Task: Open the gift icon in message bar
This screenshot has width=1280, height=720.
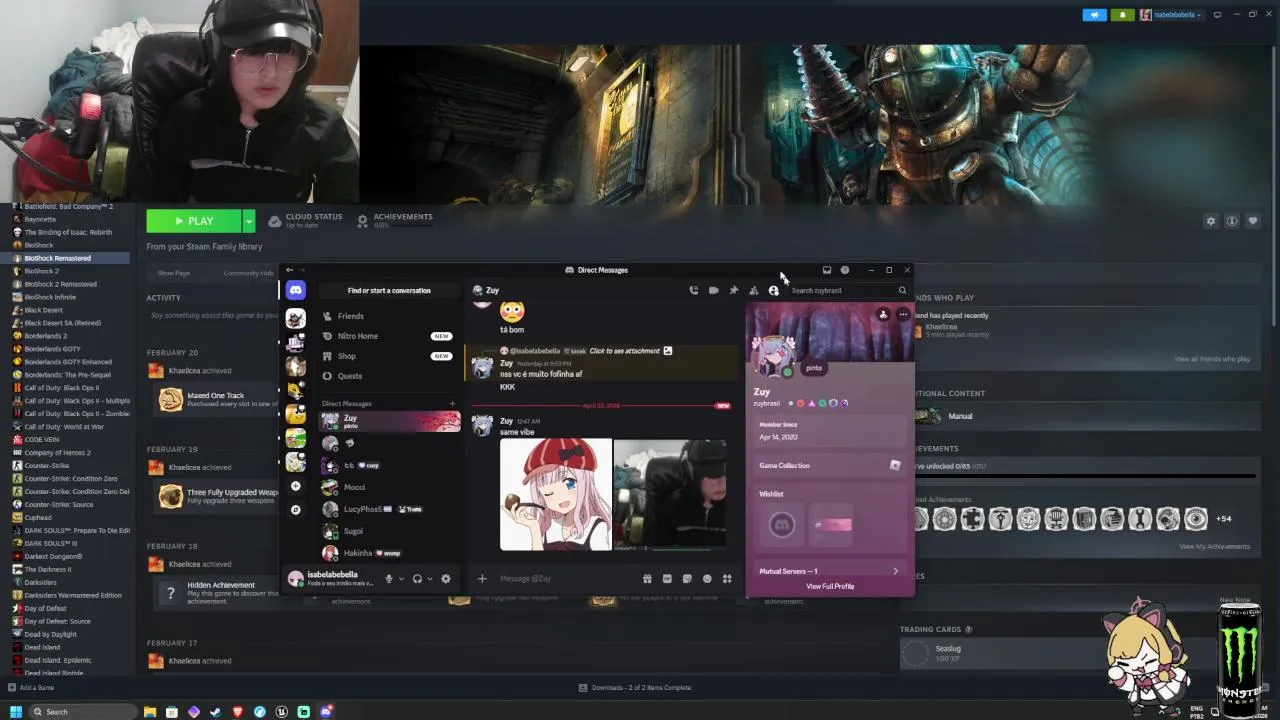Action: 647,579
